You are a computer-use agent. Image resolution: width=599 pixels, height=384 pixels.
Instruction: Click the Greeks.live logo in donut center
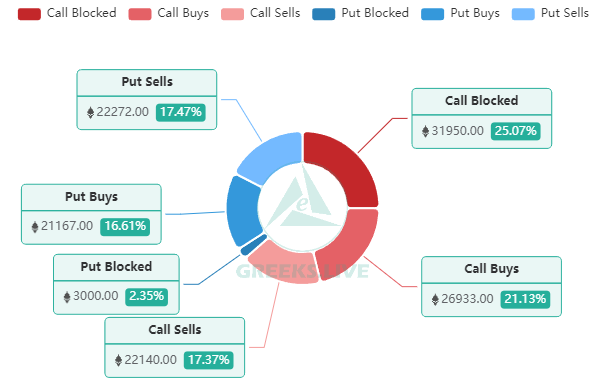point(302,201)
